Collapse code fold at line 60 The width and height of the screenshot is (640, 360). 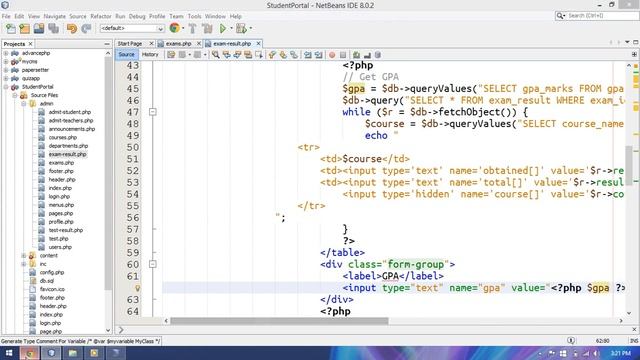click(153, 264)
